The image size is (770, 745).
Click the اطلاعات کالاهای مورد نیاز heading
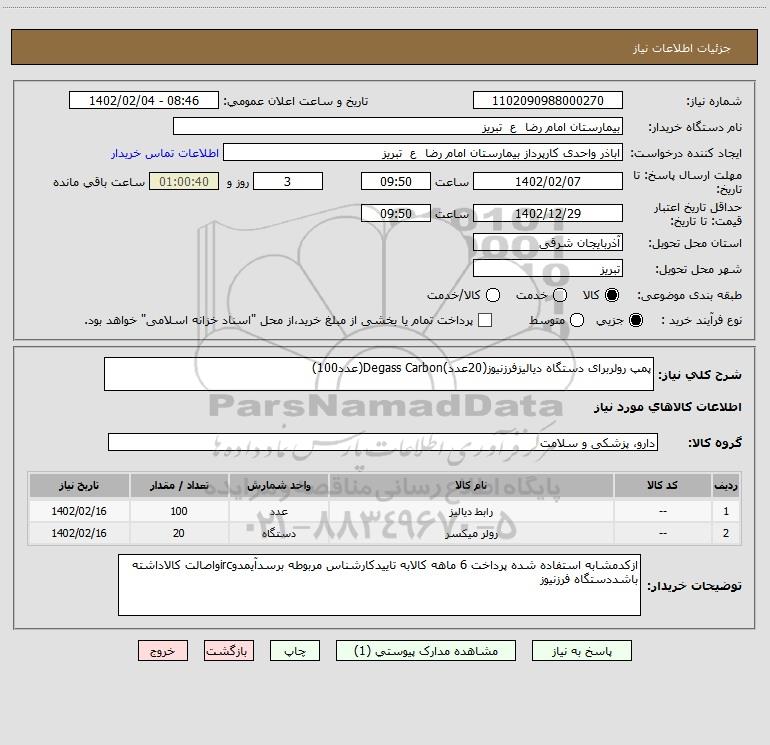click(x=667, y=407)
